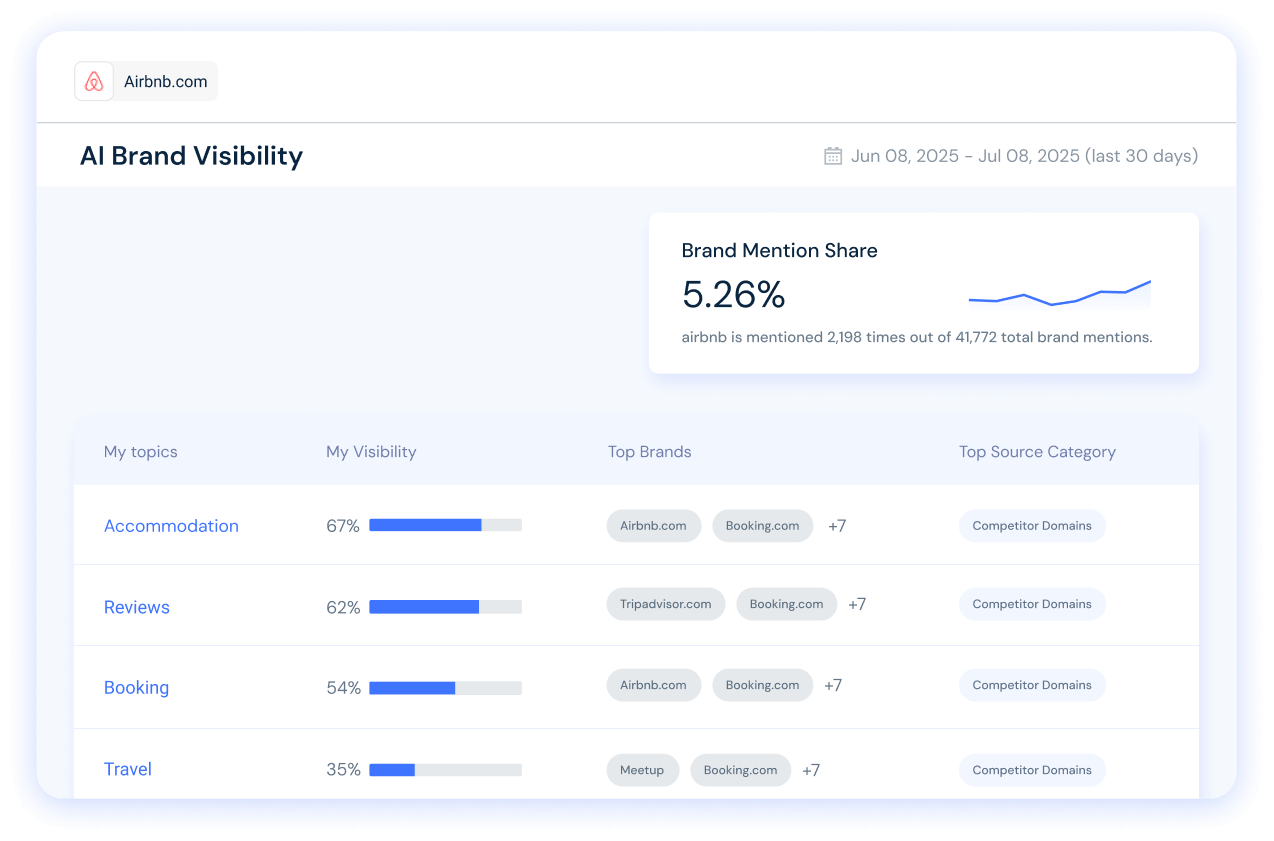Click the Reviews 62% visibility bar
The image size is (1274, 841).
point(445,607)
